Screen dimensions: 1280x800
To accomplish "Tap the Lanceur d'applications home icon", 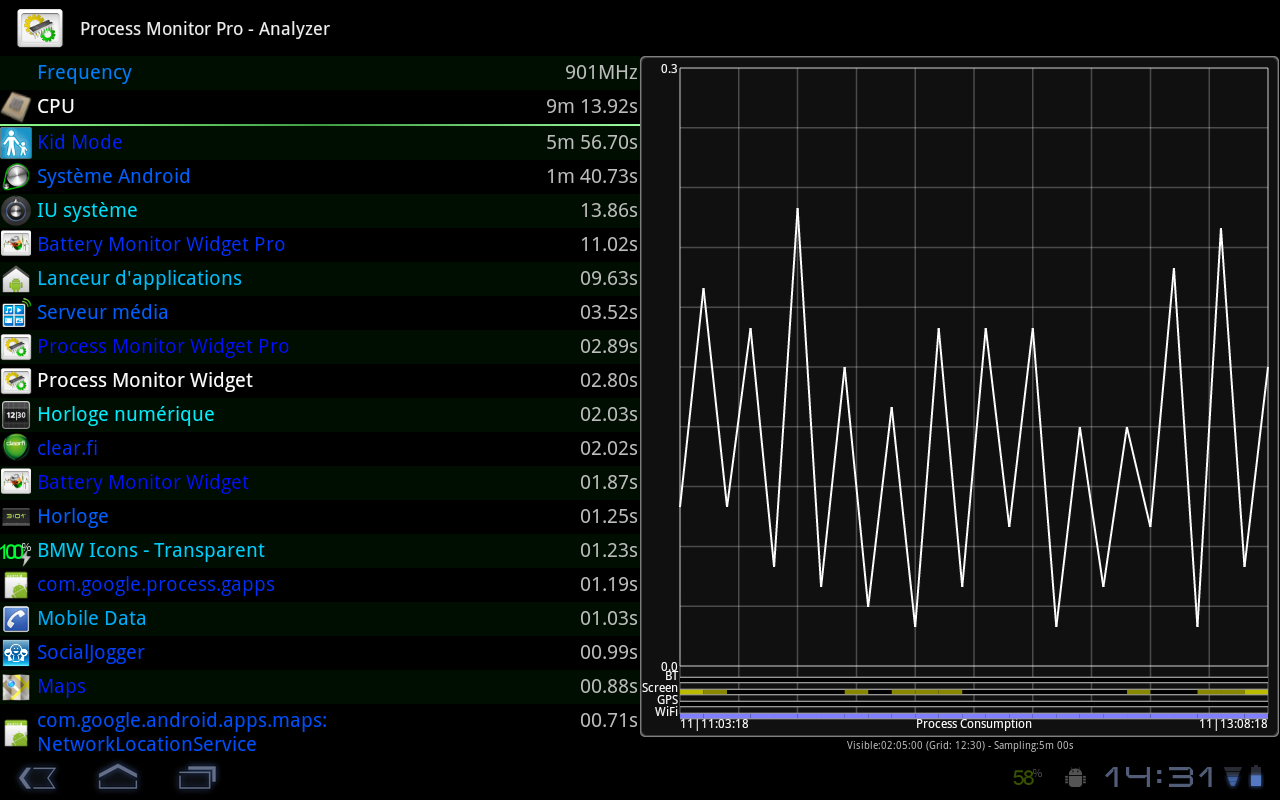I will (x=16, y=278).
